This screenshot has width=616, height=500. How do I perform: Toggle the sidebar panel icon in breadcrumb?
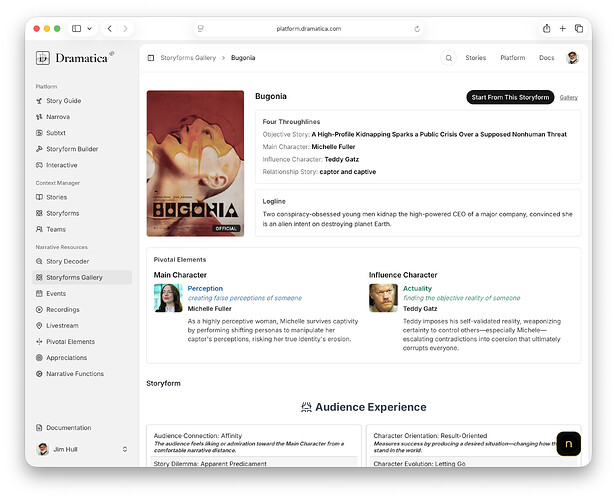151,58
